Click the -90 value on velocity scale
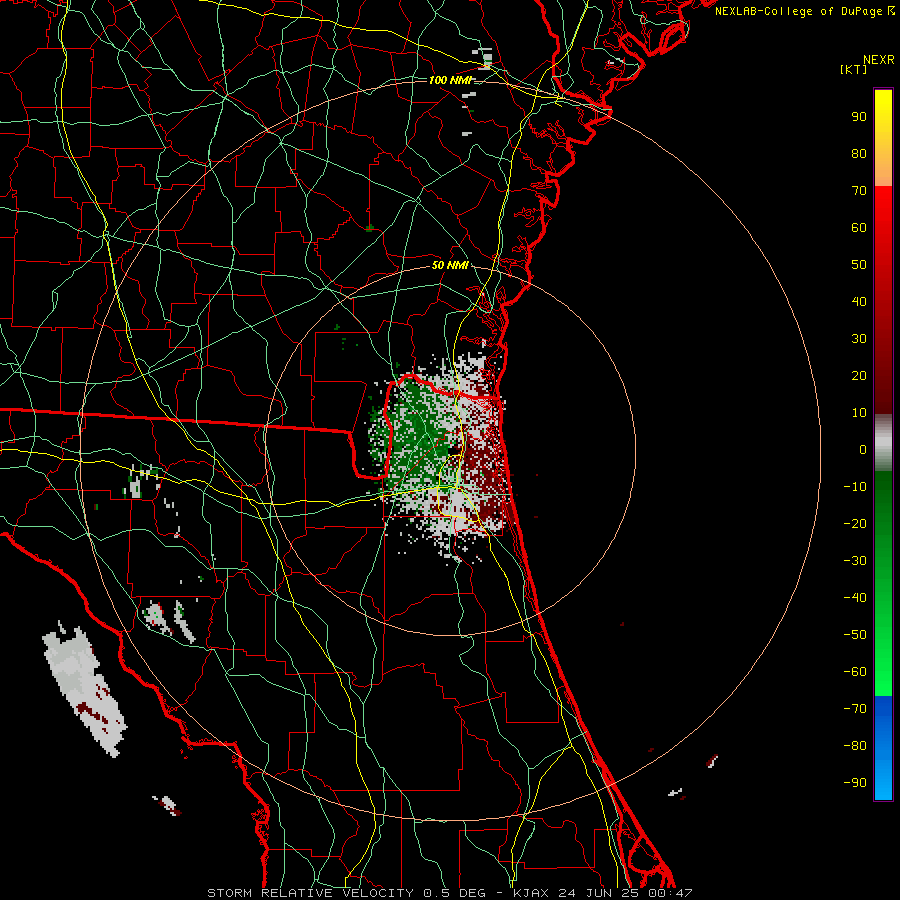This screenshot has width=900, height=900. (x=855, y=783)
